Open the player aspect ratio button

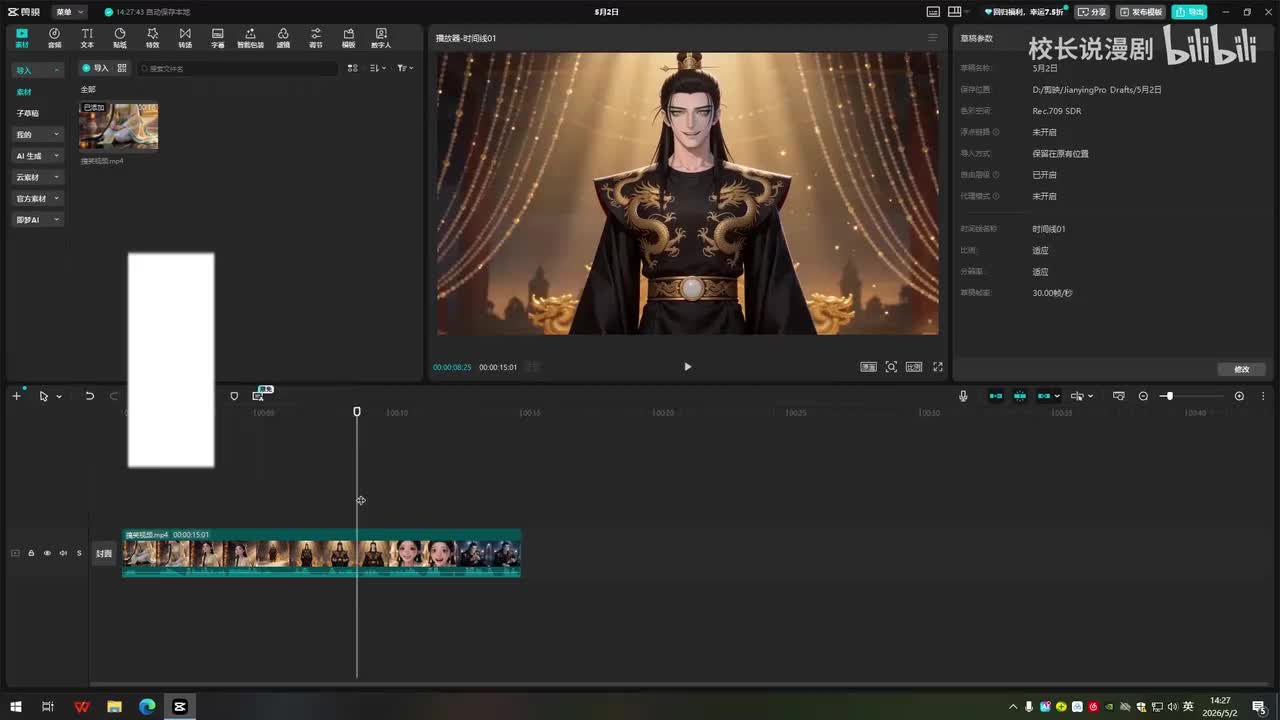(x=914, y=367)
